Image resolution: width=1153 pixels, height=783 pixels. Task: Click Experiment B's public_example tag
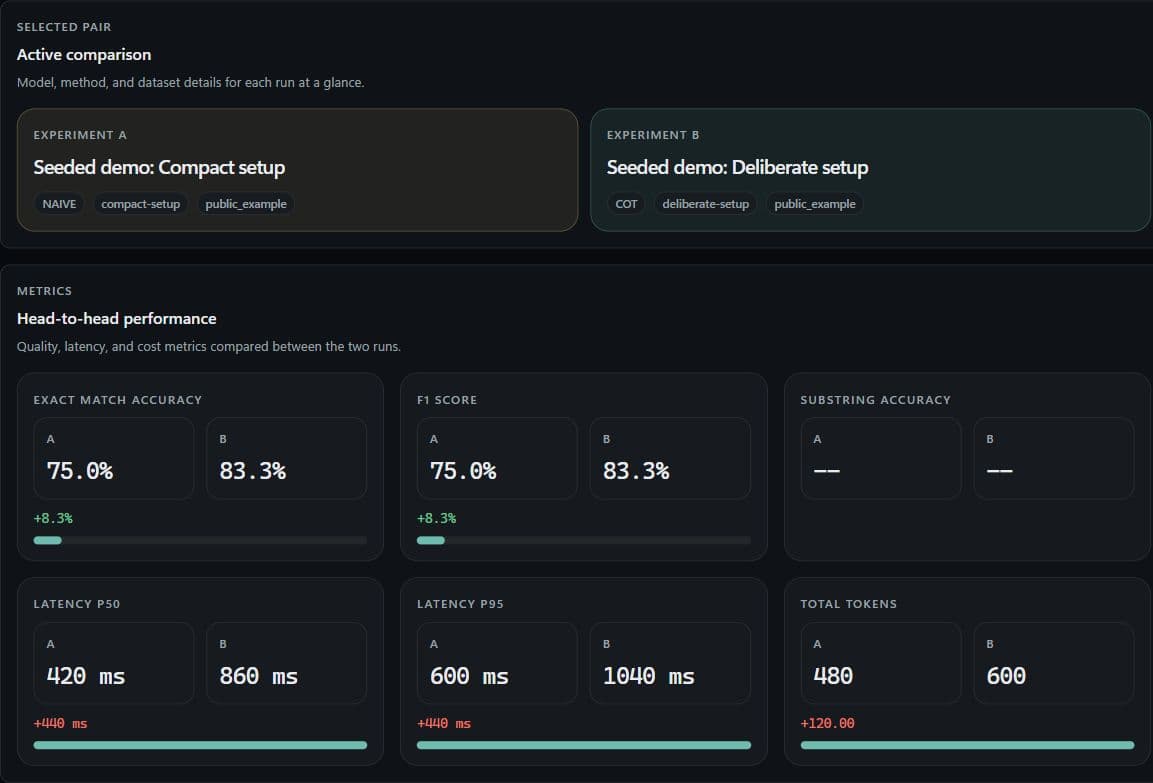(815, 204)
